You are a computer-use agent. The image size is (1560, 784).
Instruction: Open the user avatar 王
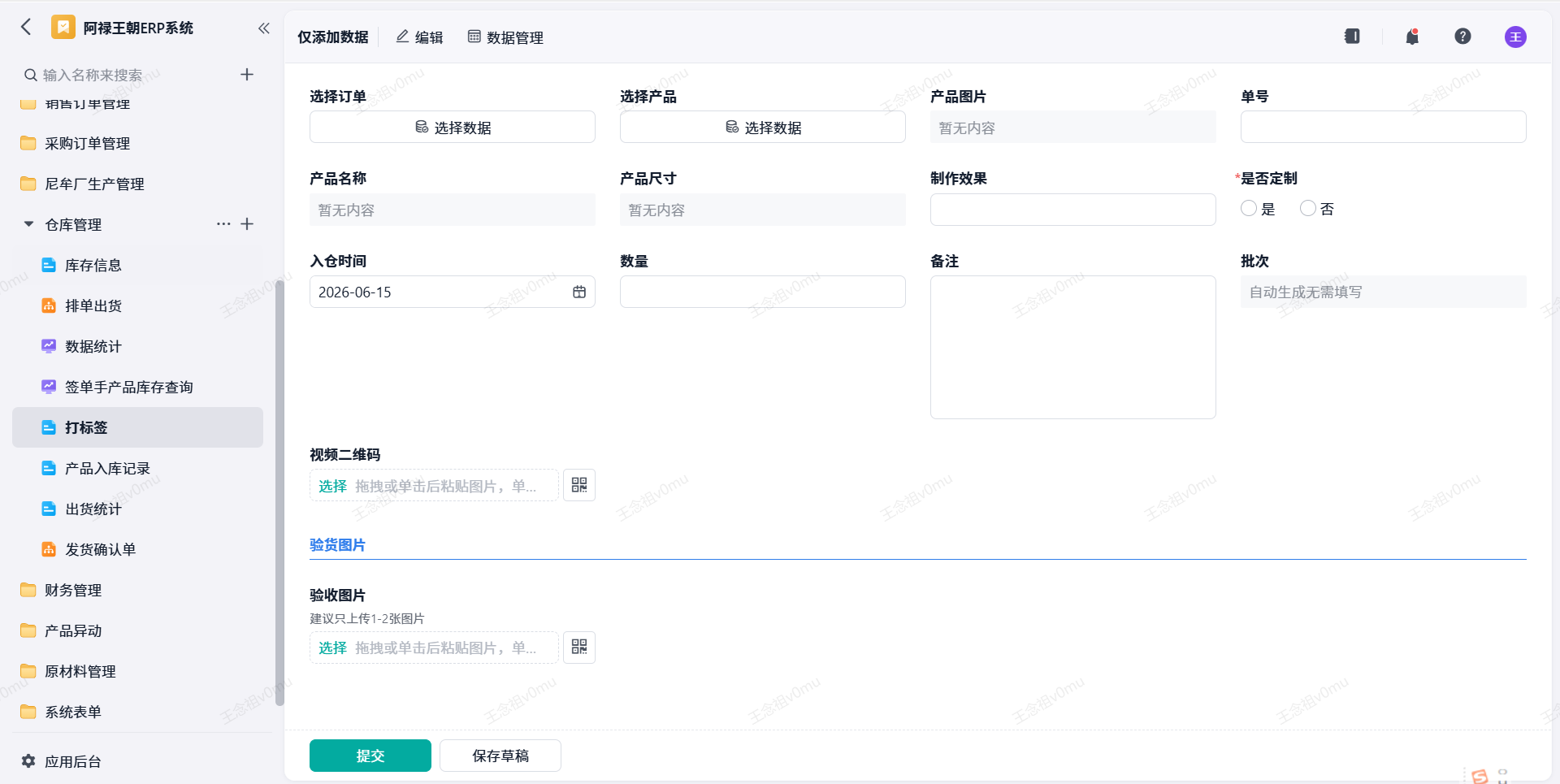(1515, 37)
